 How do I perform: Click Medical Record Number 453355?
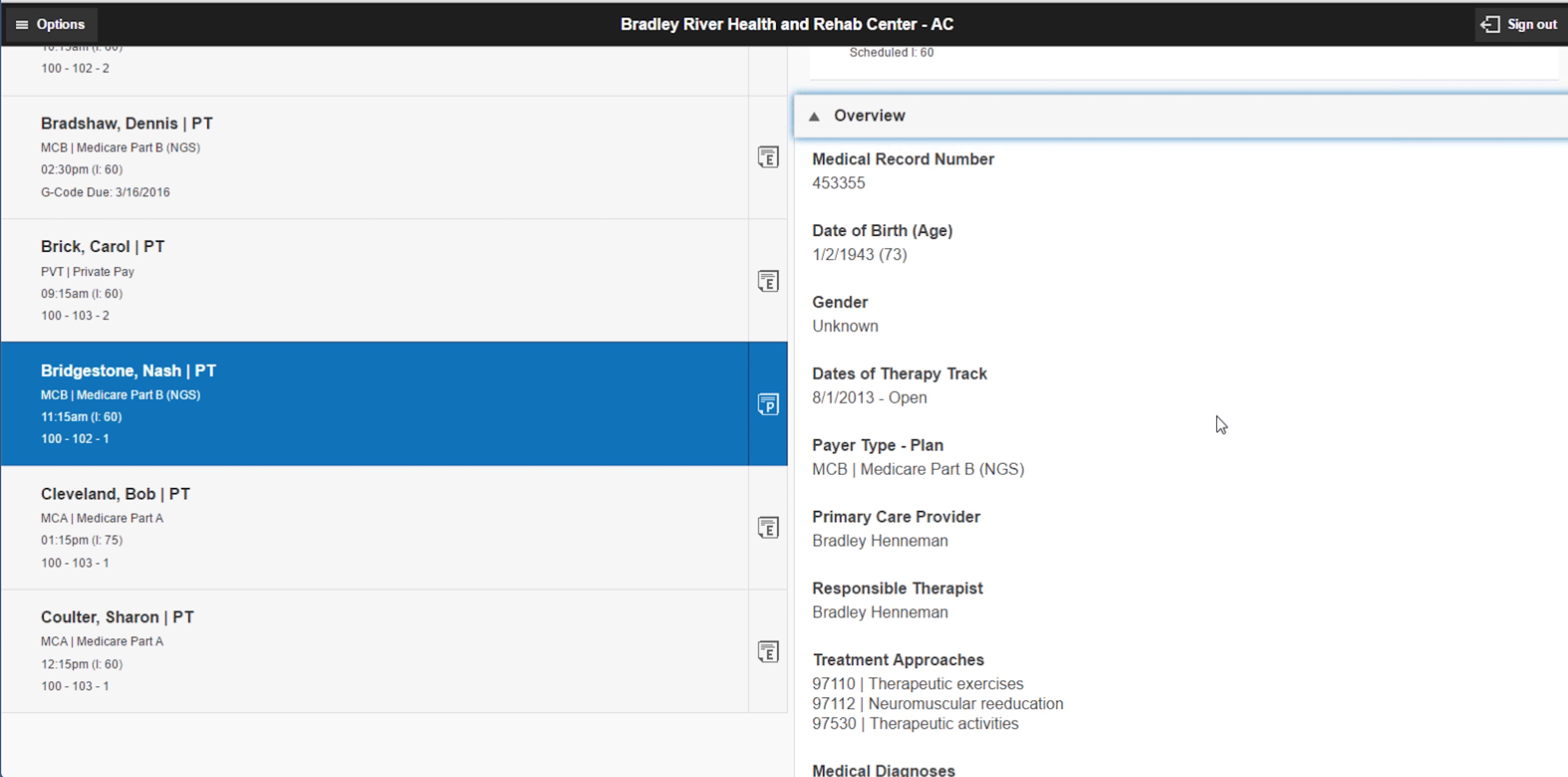[x=838, y=183]
